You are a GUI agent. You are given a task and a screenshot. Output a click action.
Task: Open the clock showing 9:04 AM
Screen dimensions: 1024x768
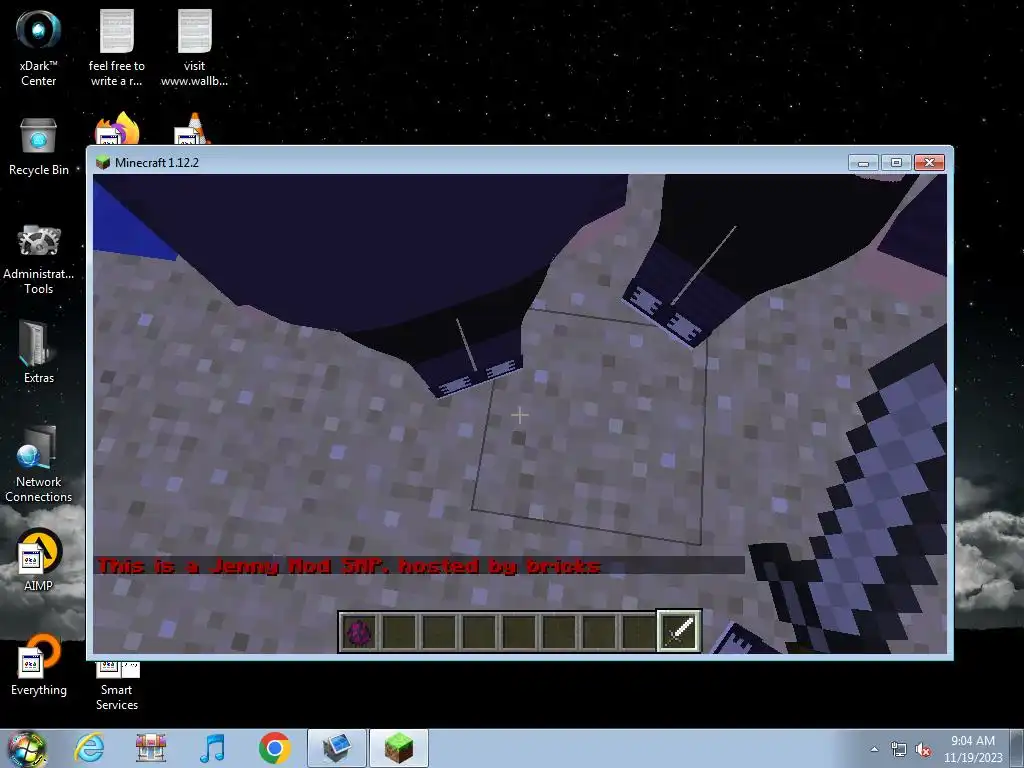point(972,748)
